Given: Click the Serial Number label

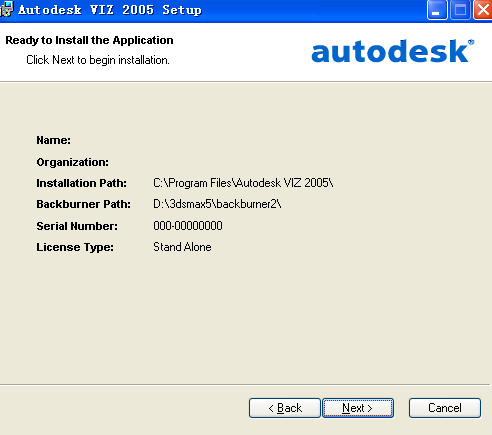Looking at the screenshot, I should 77,226.
